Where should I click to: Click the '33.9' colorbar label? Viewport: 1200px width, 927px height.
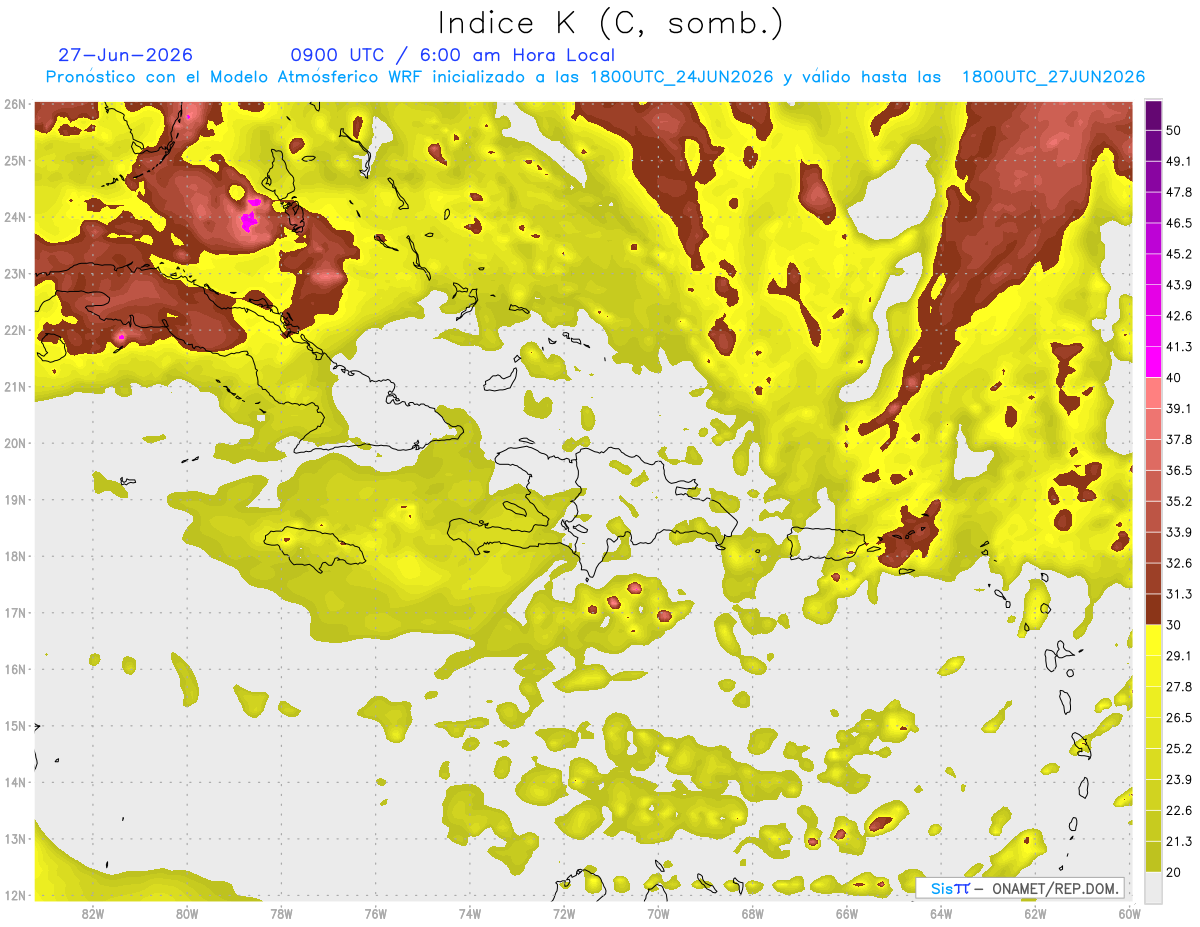(1179, 532)
